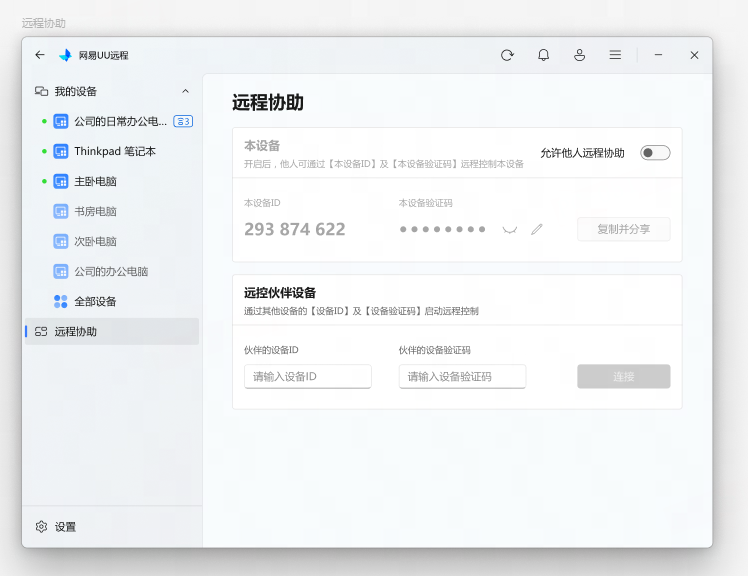Show the hidden device verification code
748x576 pixels.
tap(510, 229)
